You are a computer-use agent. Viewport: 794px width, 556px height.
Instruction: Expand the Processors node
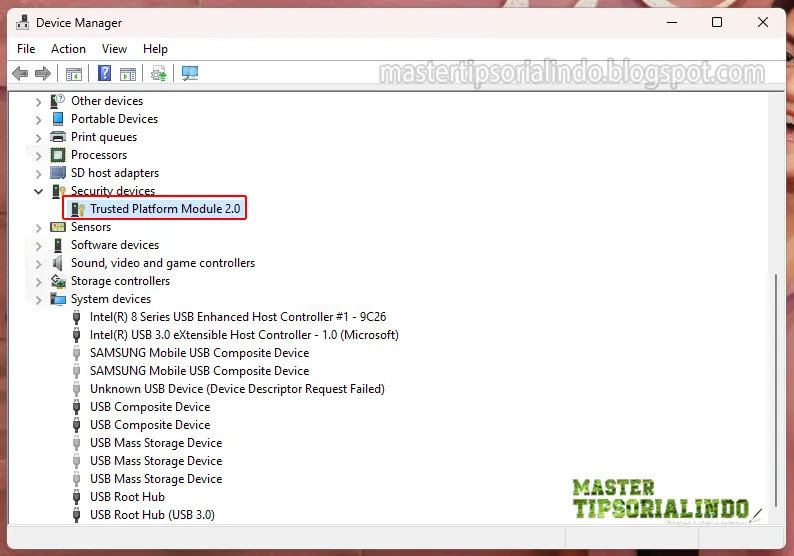(x=38, y=156)
